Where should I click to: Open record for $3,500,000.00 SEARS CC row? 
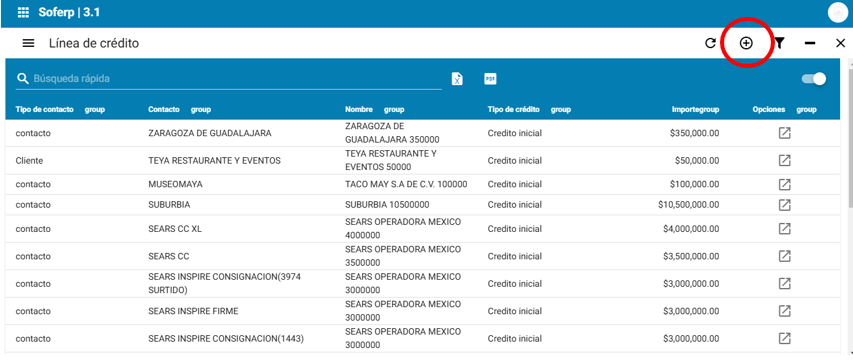click(784, 256)
